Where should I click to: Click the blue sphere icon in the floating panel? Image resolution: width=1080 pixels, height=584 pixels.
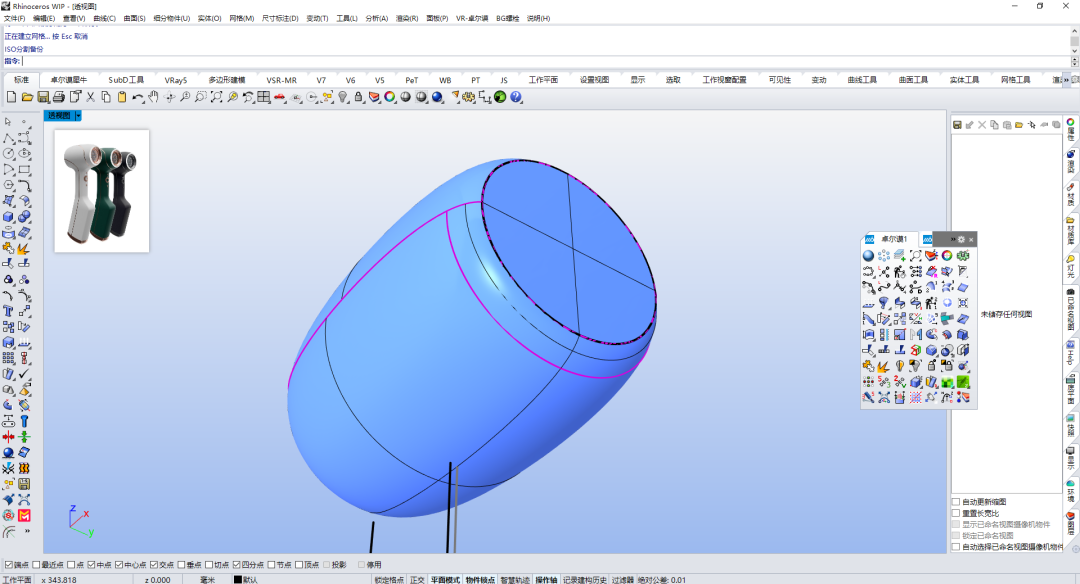869,256
